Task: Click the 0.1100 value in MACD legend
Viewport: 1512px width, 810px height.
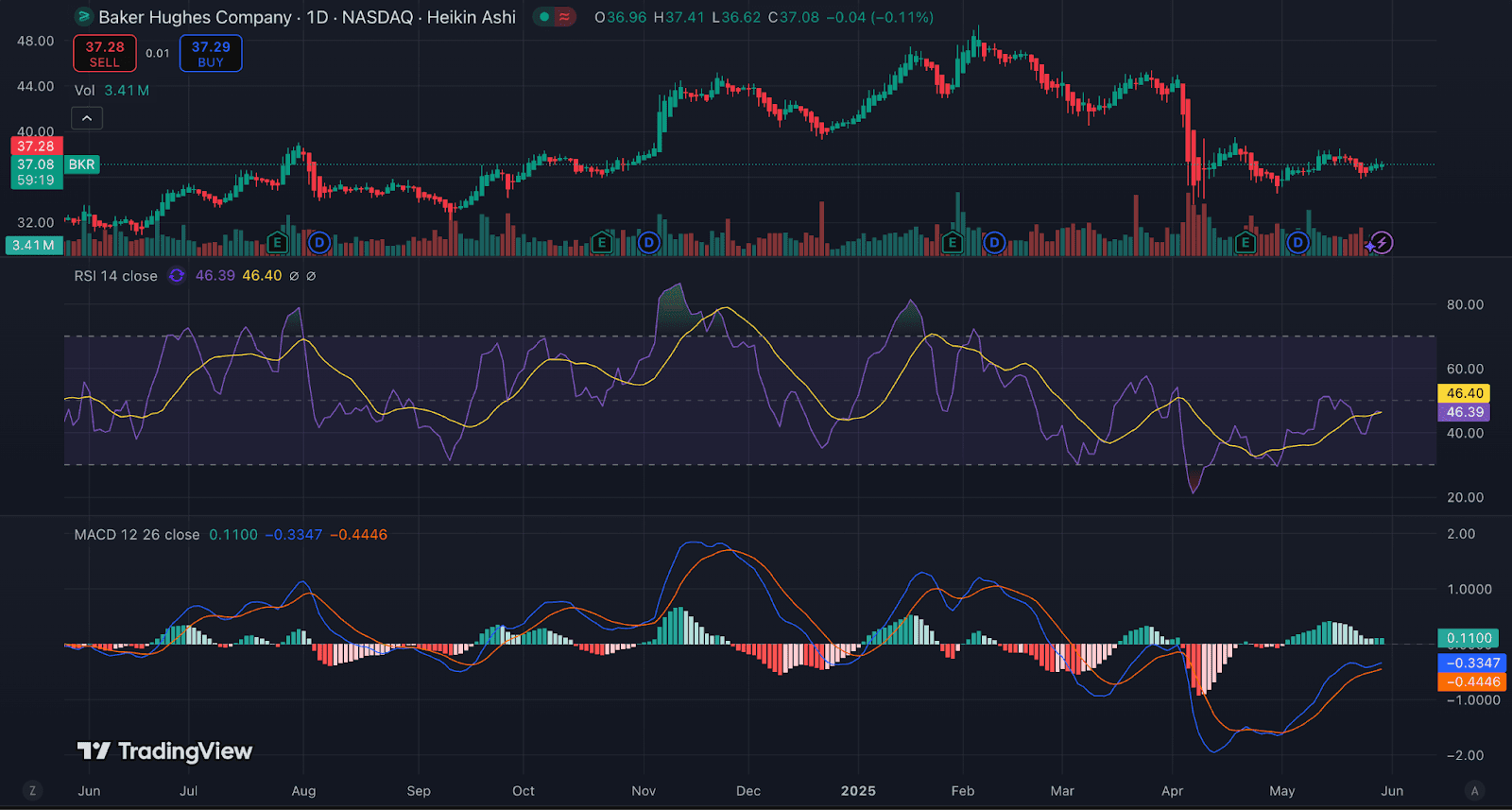Action: click(233, 535)
